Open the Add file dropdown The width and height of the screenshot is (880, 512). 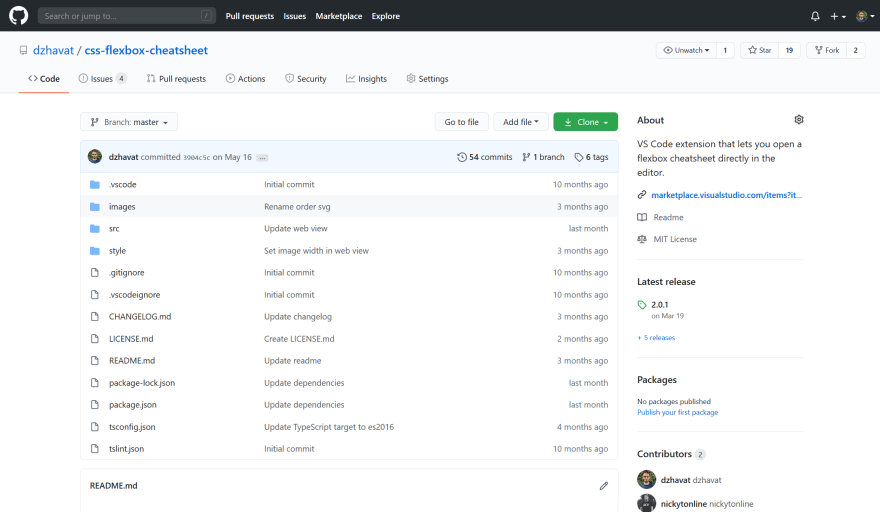coord(521,122)
